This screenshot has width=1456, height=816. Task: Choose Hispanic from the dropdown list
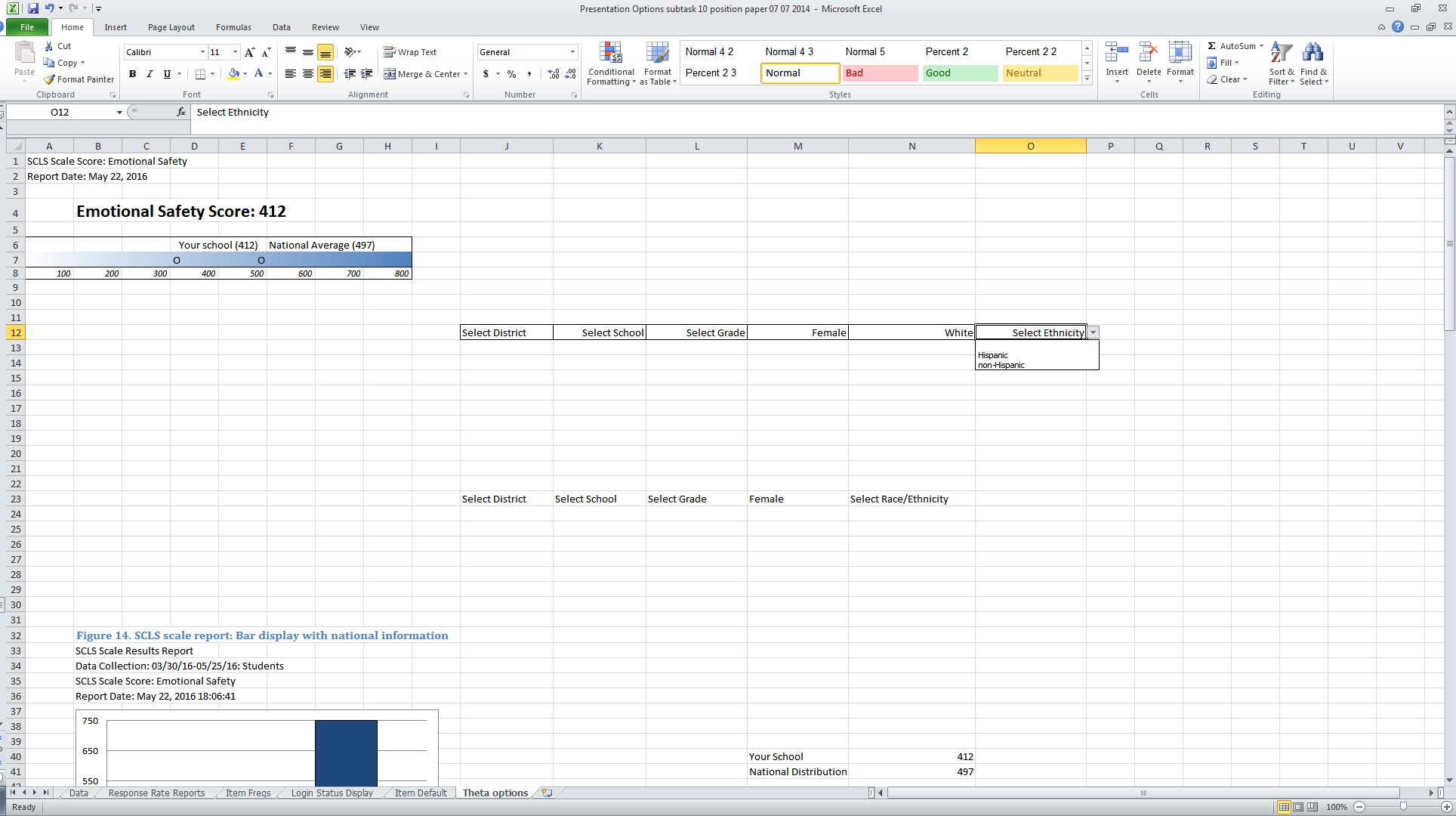pyautogui.click(x=992, y=355)
